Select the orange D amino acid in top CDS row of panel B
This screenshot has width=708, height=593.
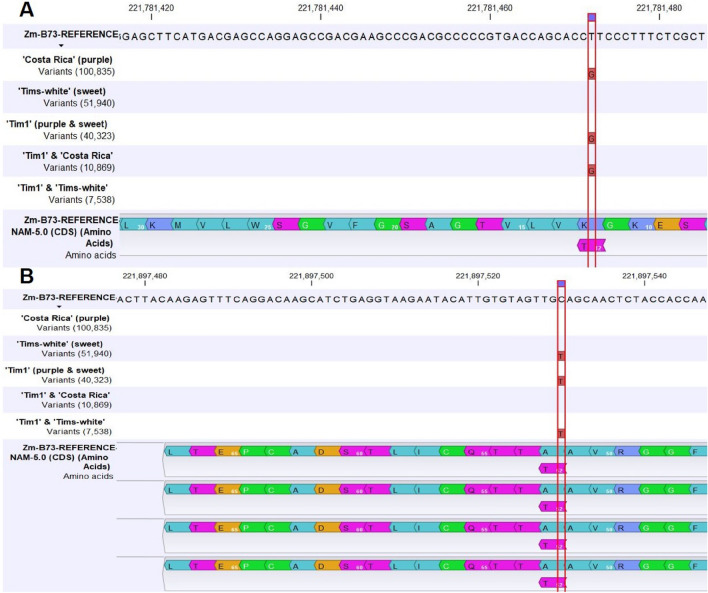[x=326, y=451]
